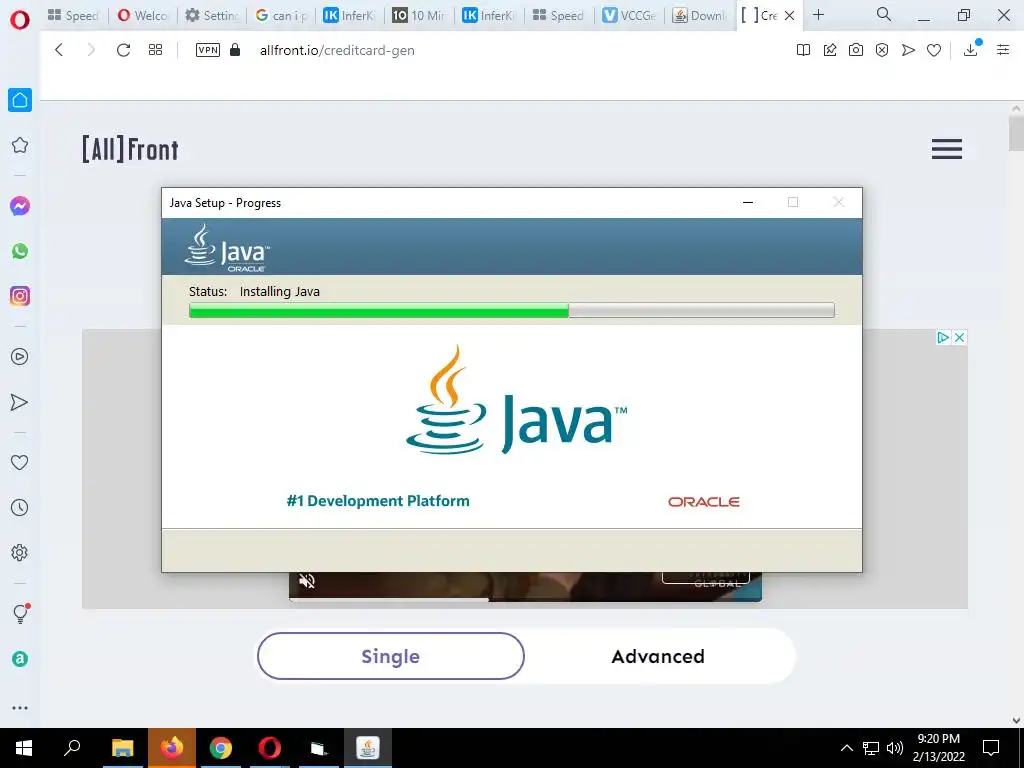Search open tabs with magnifier icon

pyautogui.click(x=884, y=14)
